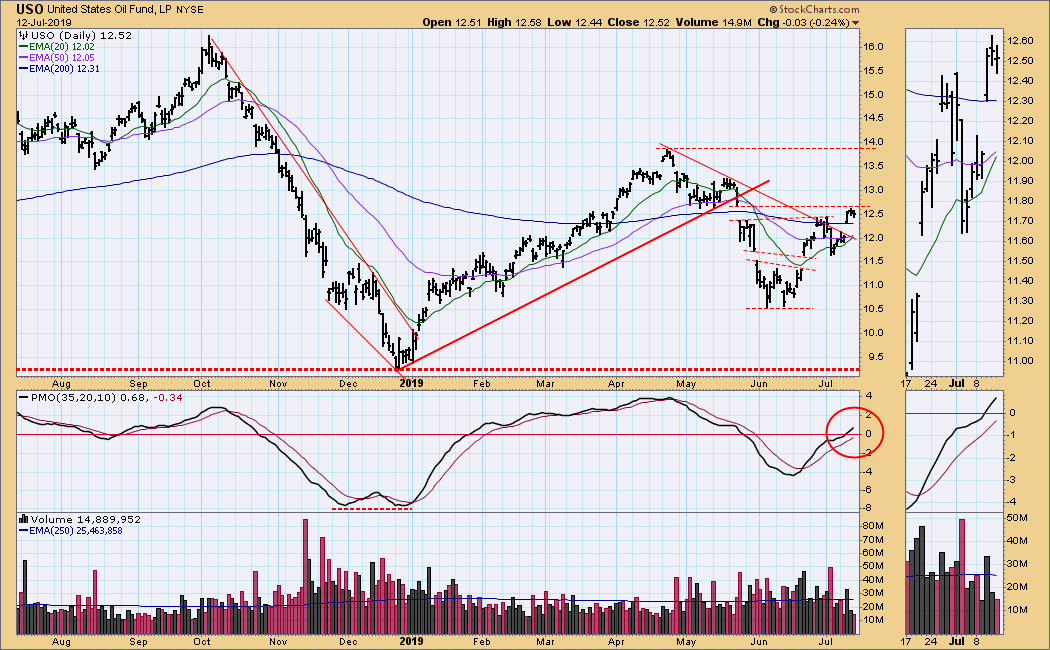Click the Open 12.51 value

[x=451, y=22]
